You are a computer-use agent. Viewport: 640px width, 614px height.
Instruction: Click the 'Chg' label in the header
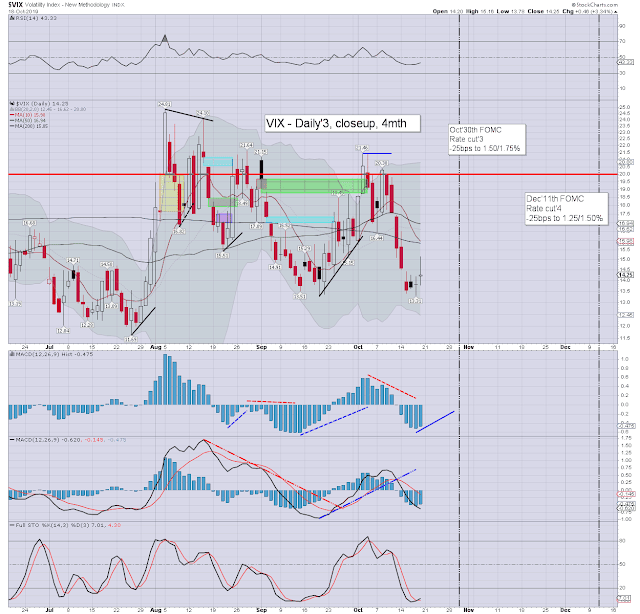click(x=568, y=11)
